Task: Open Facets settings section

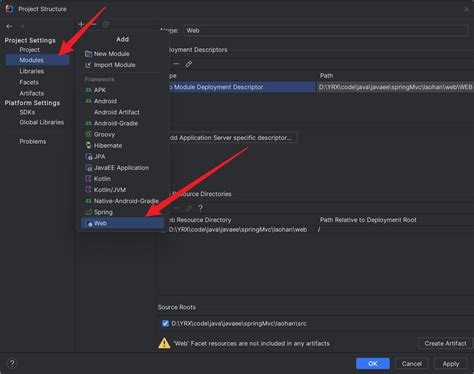Action: point(29,82)
